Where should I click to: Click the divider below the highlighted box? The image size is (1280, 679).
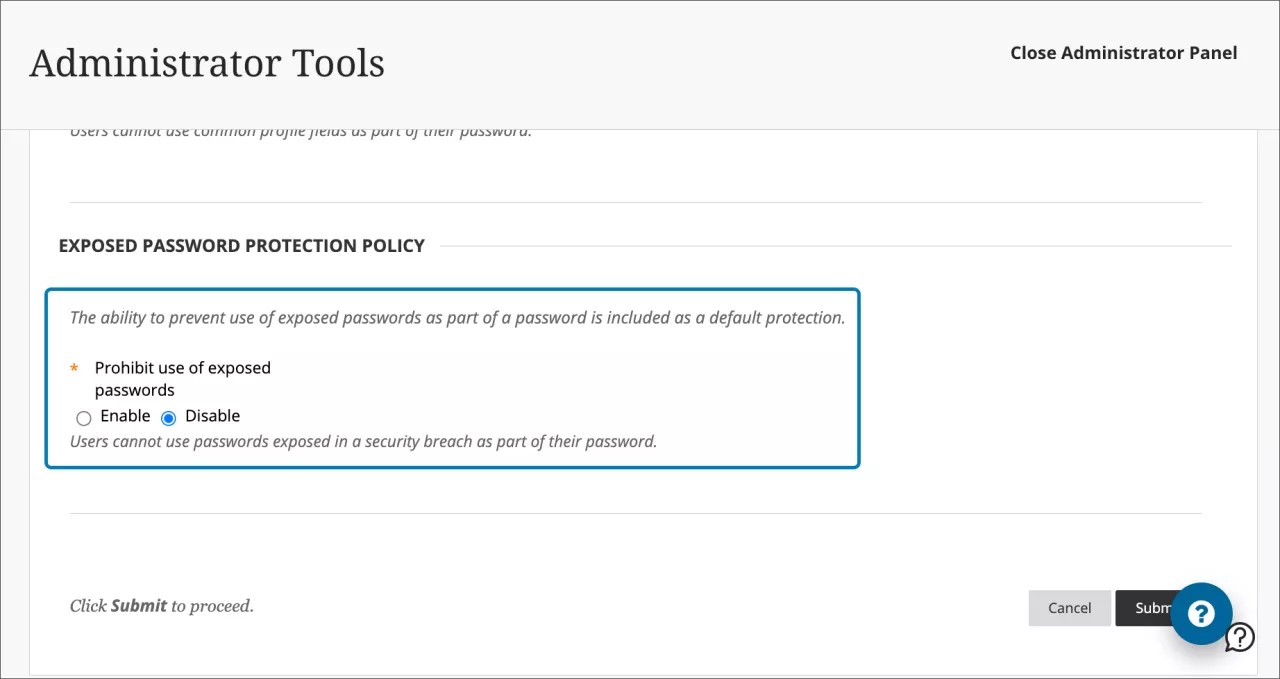636,513
